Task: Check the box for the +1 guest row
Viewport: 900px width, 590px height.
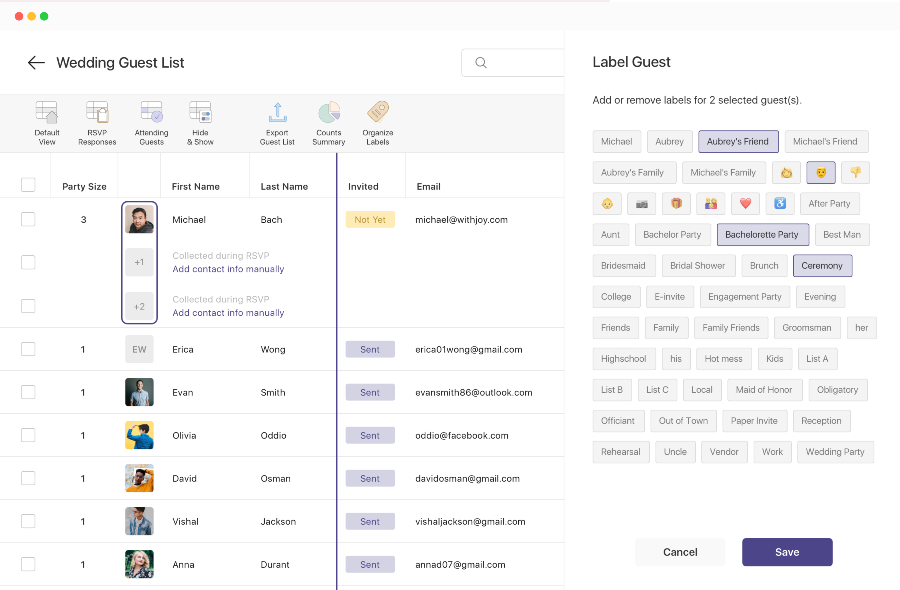Action: pos(28,262)
